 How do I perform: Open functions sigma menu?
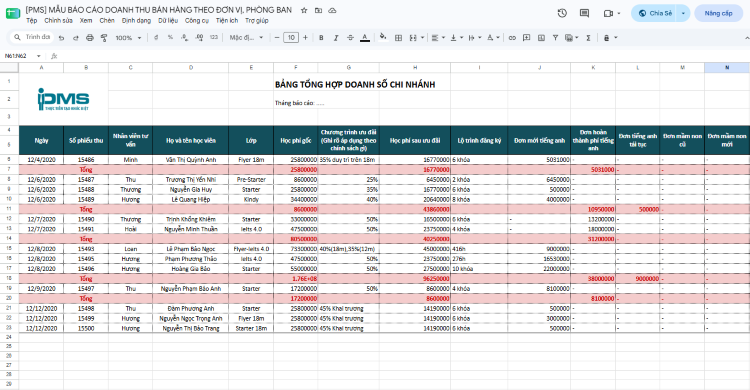[588, 37]
